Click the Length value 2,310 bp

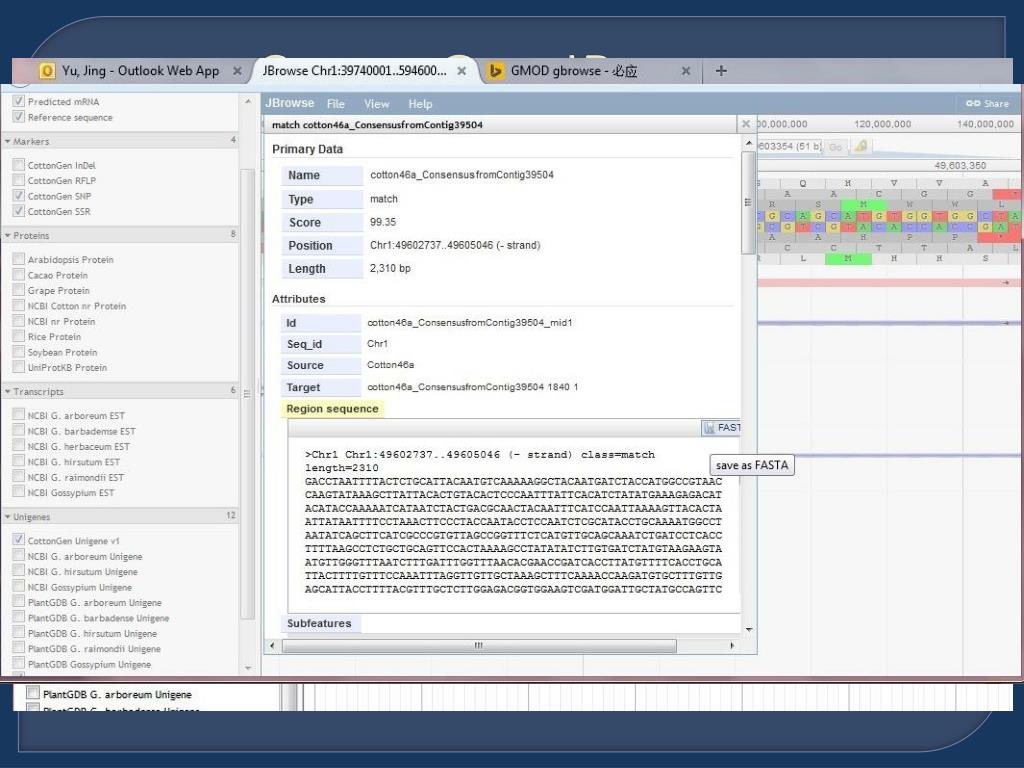tap(390, 268)
